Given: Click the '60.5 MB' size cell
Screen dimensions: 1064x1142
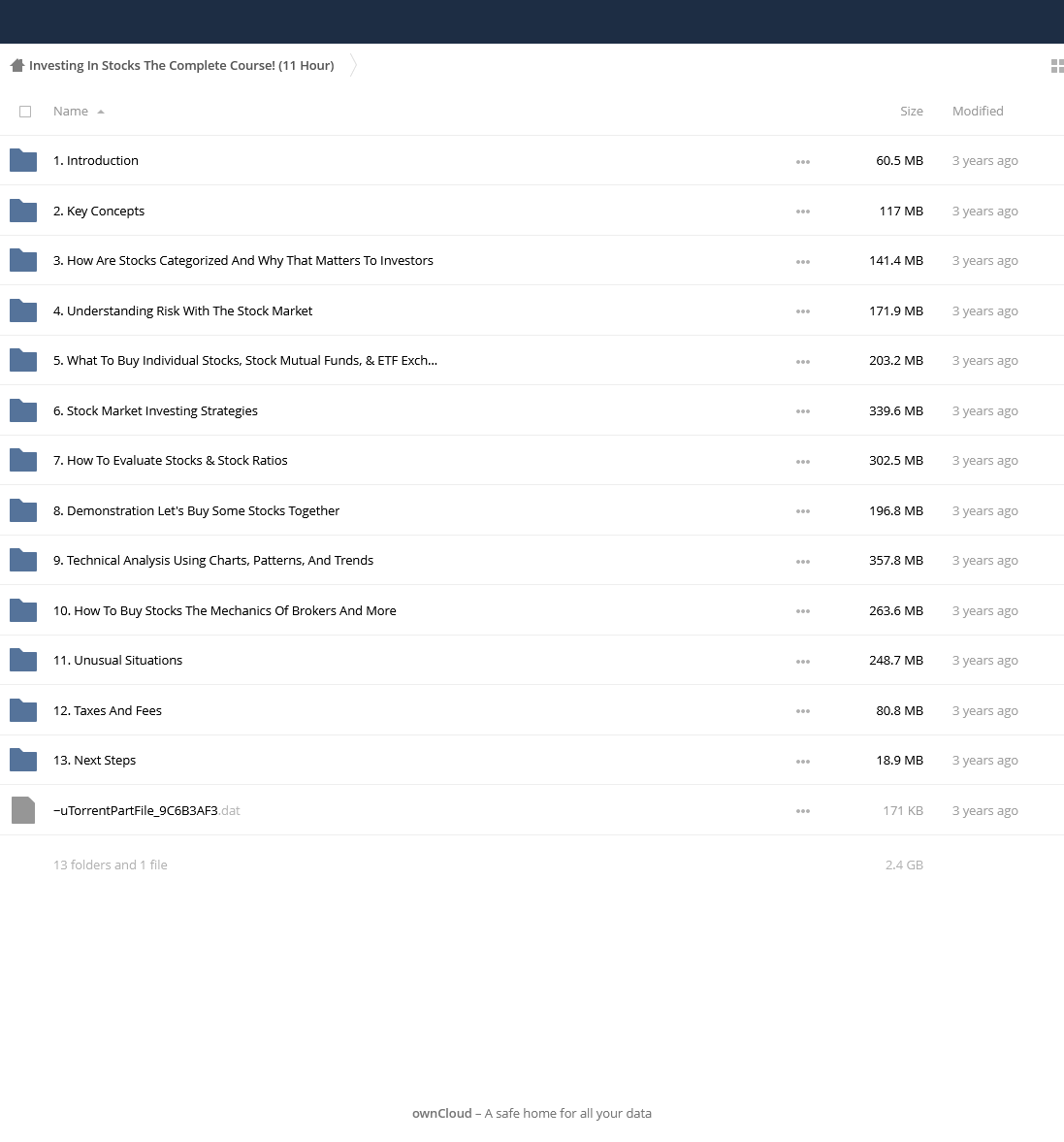Looking at the screenshot, I should [899, 160].
